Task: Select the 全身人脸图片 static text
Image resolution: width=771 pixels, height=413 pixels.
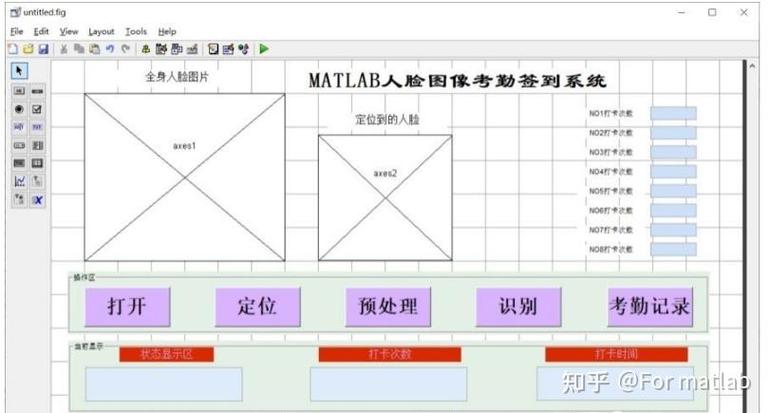Action: point(177,77)
